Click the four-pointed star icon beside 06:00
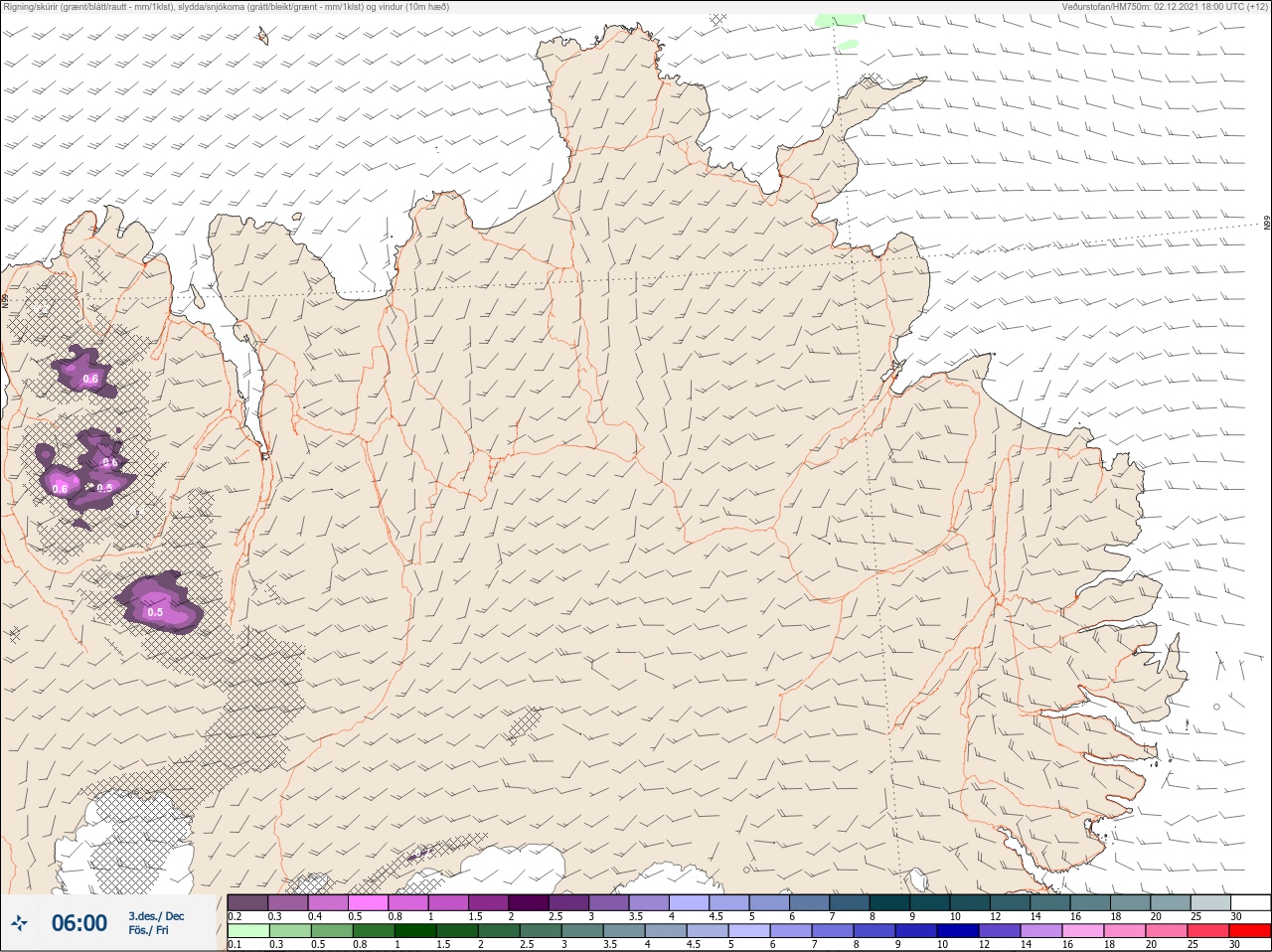This screenshot has width=1272, height=952. (x=20, y=923)
